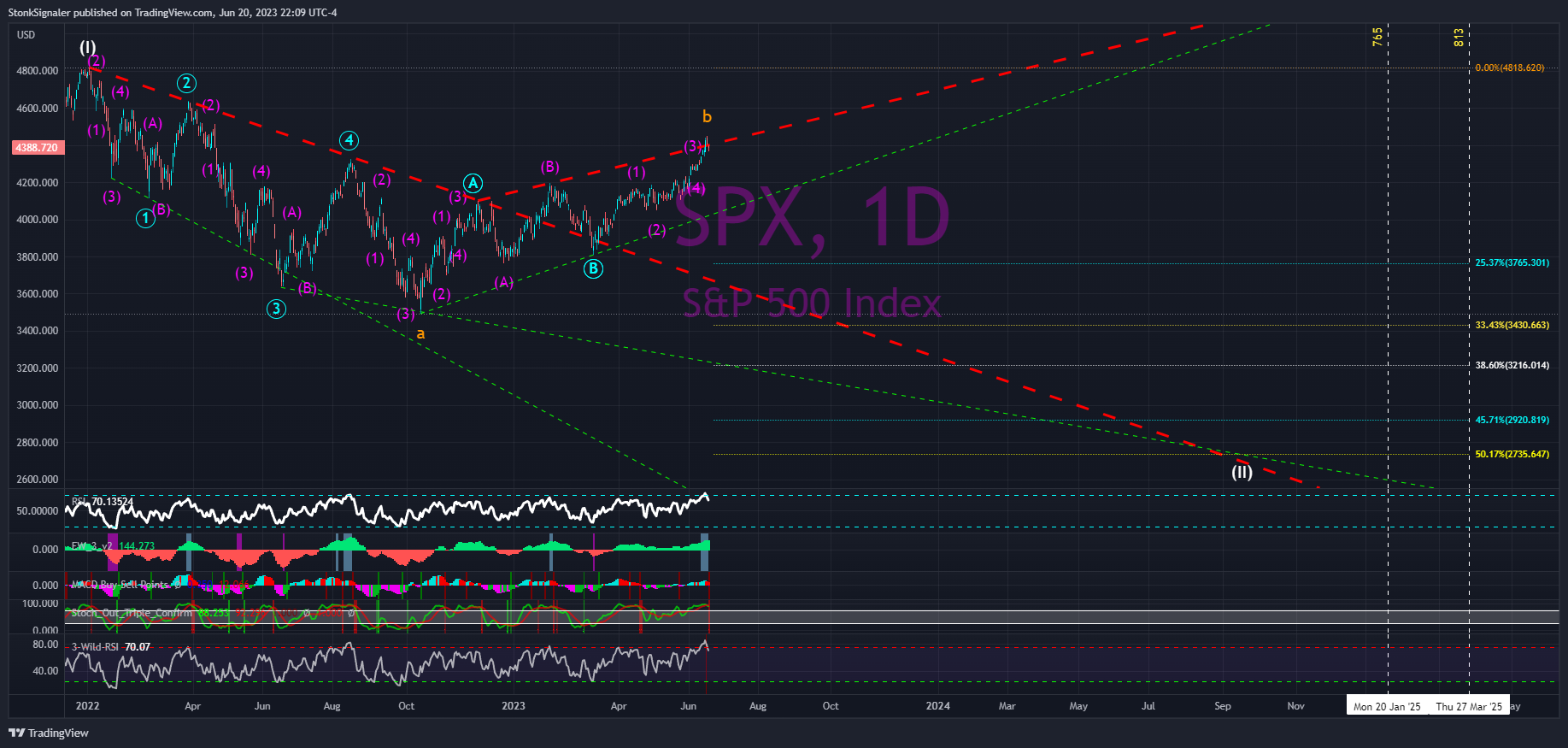Click price axis label 2800.000
The width and height of the screenshot is (1568, 748).
37,443
